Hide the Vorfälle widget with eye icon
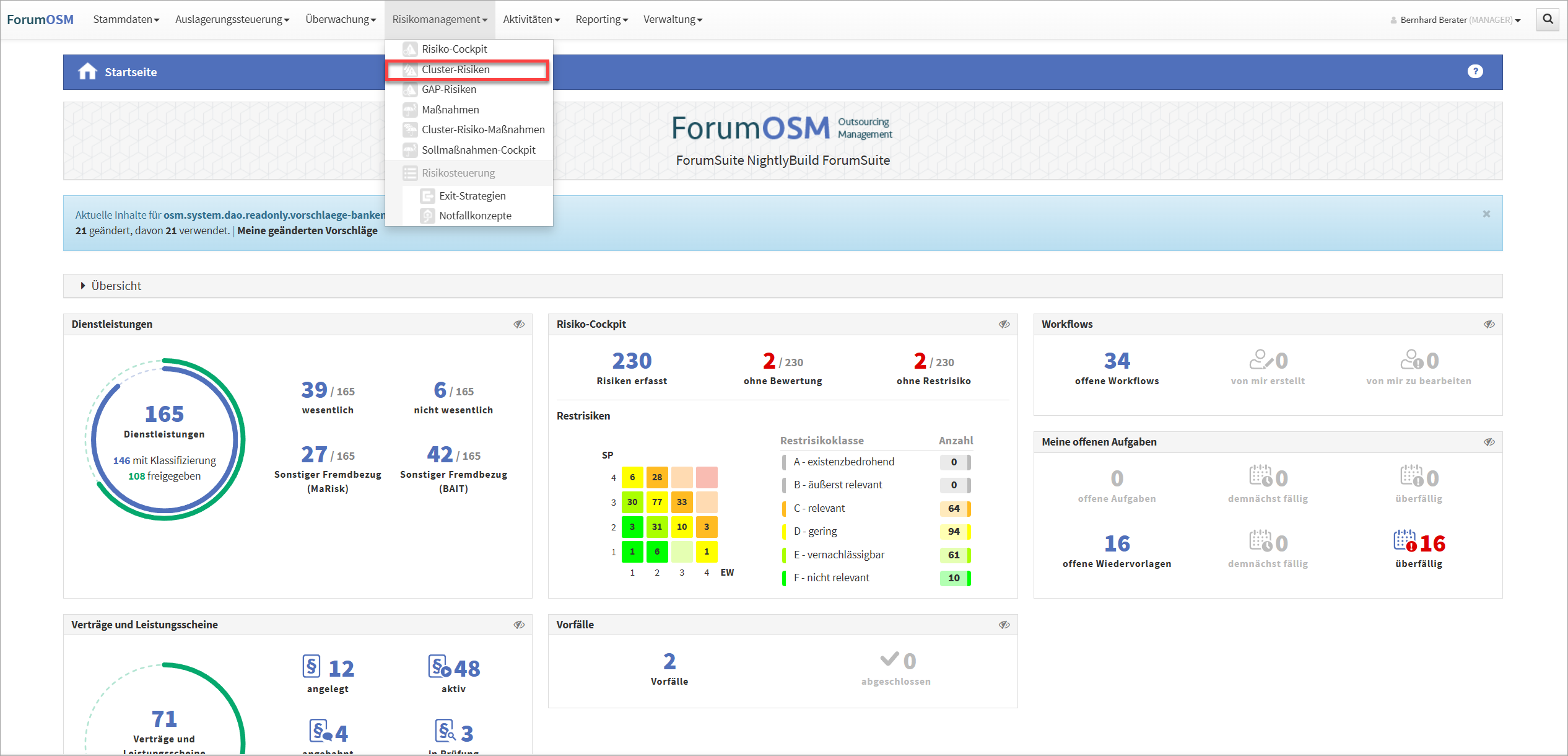 tap(1004, 625)
